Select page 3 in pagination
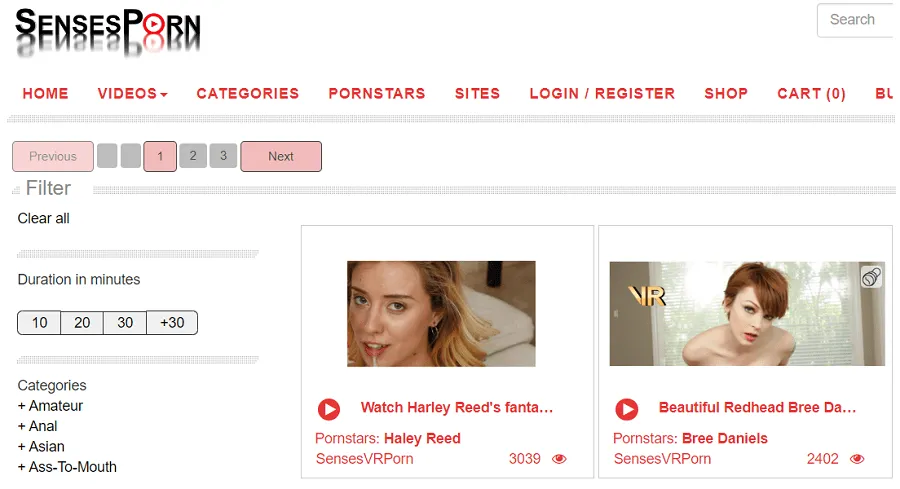Image resolution: width=900 pixels, height=489 pixels. 223,156
